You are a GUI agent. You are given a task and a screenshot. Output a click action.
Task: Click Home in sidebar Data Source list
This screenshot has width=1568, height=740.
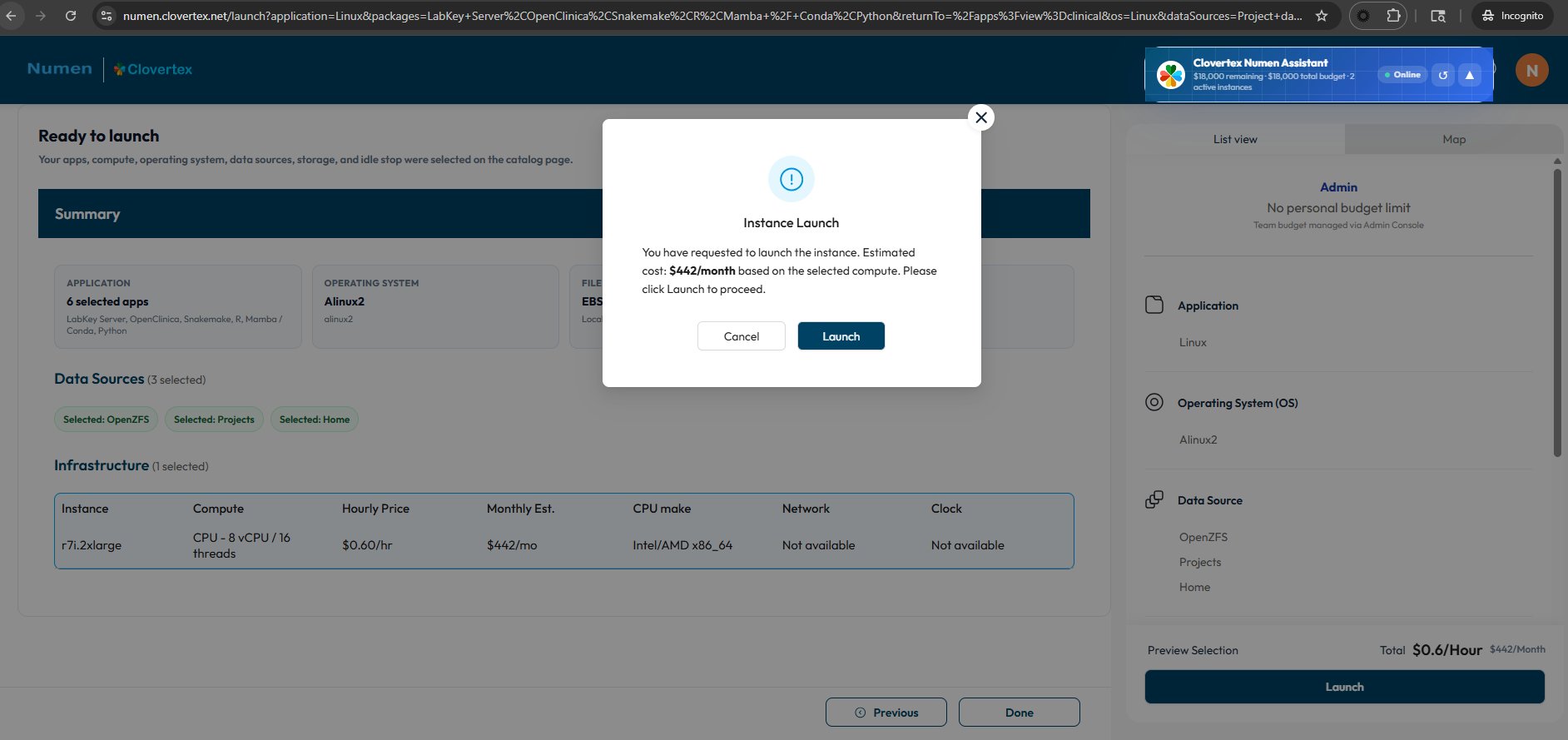[x=1194, y=587]
